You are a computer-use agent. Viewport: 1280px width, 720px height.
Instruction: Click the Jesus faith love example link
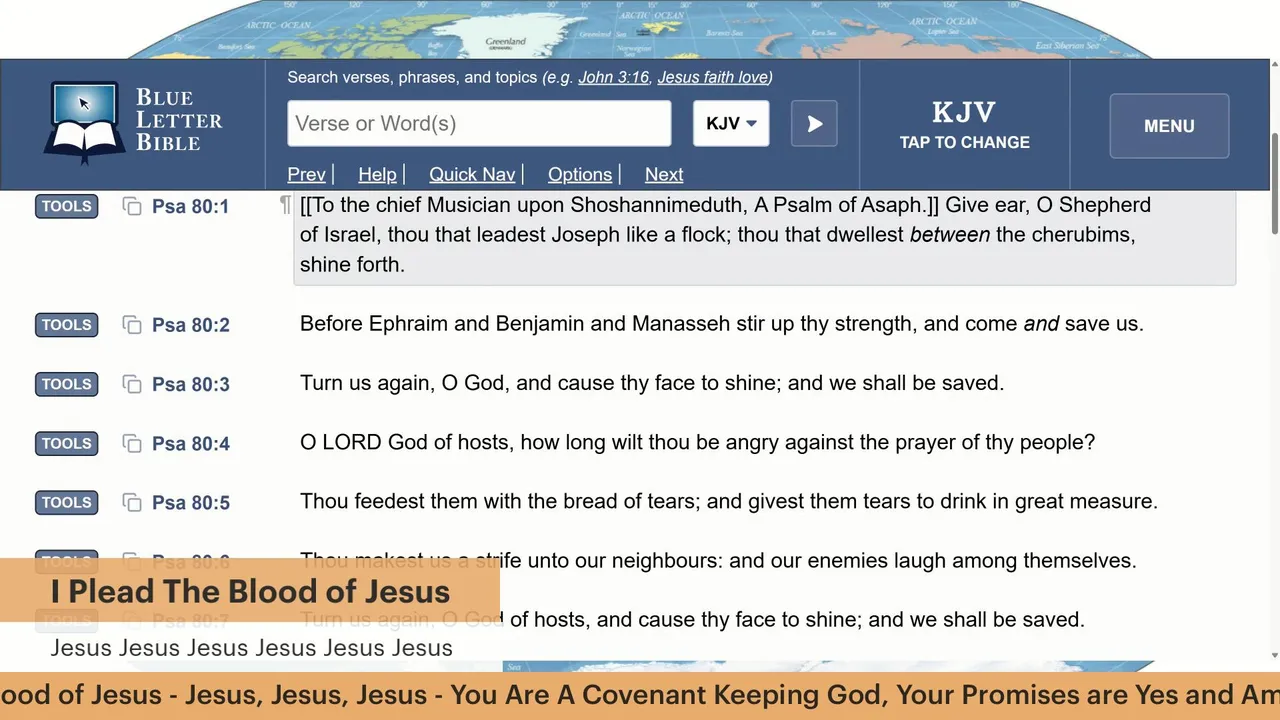coord(712,77)
